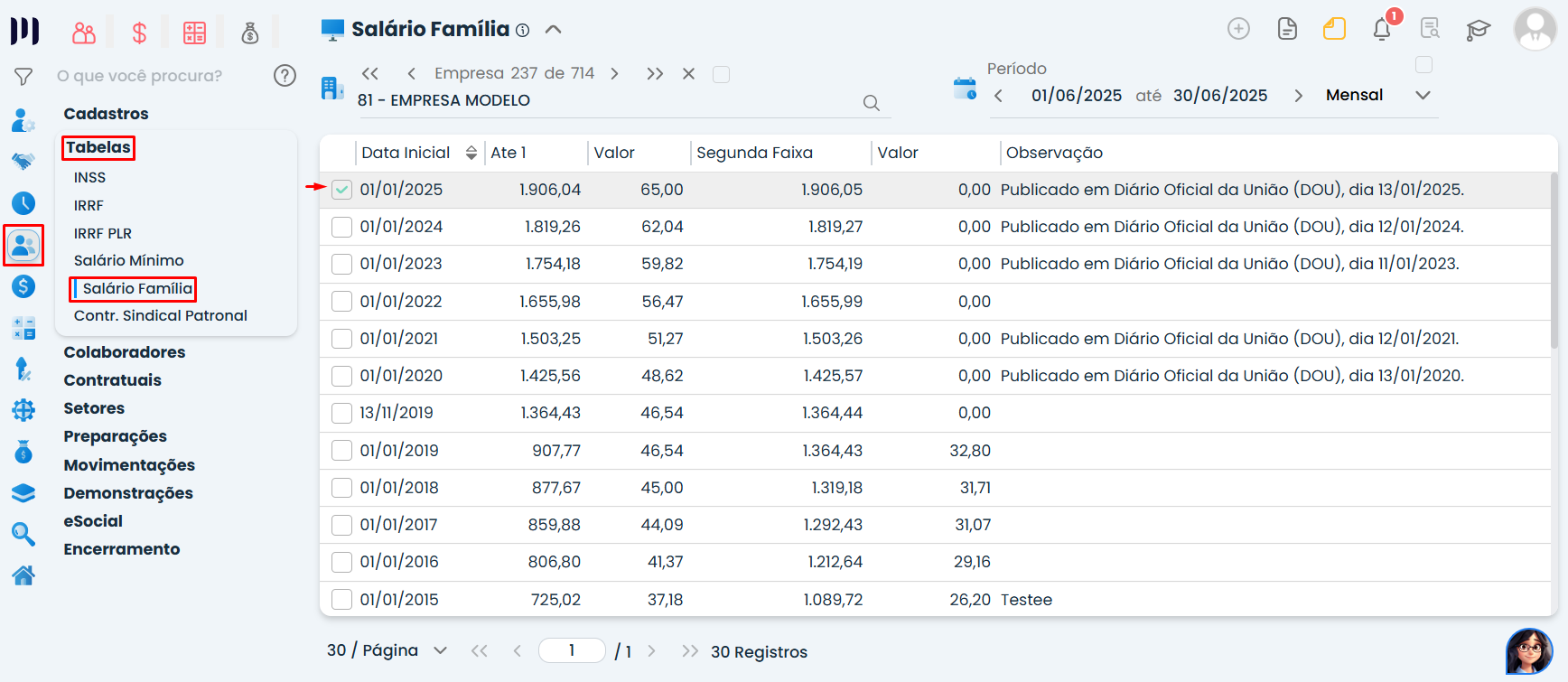1568x682 pixels.
Task: Open the 30 / Página size dropdown
Action: coord(440,650)
